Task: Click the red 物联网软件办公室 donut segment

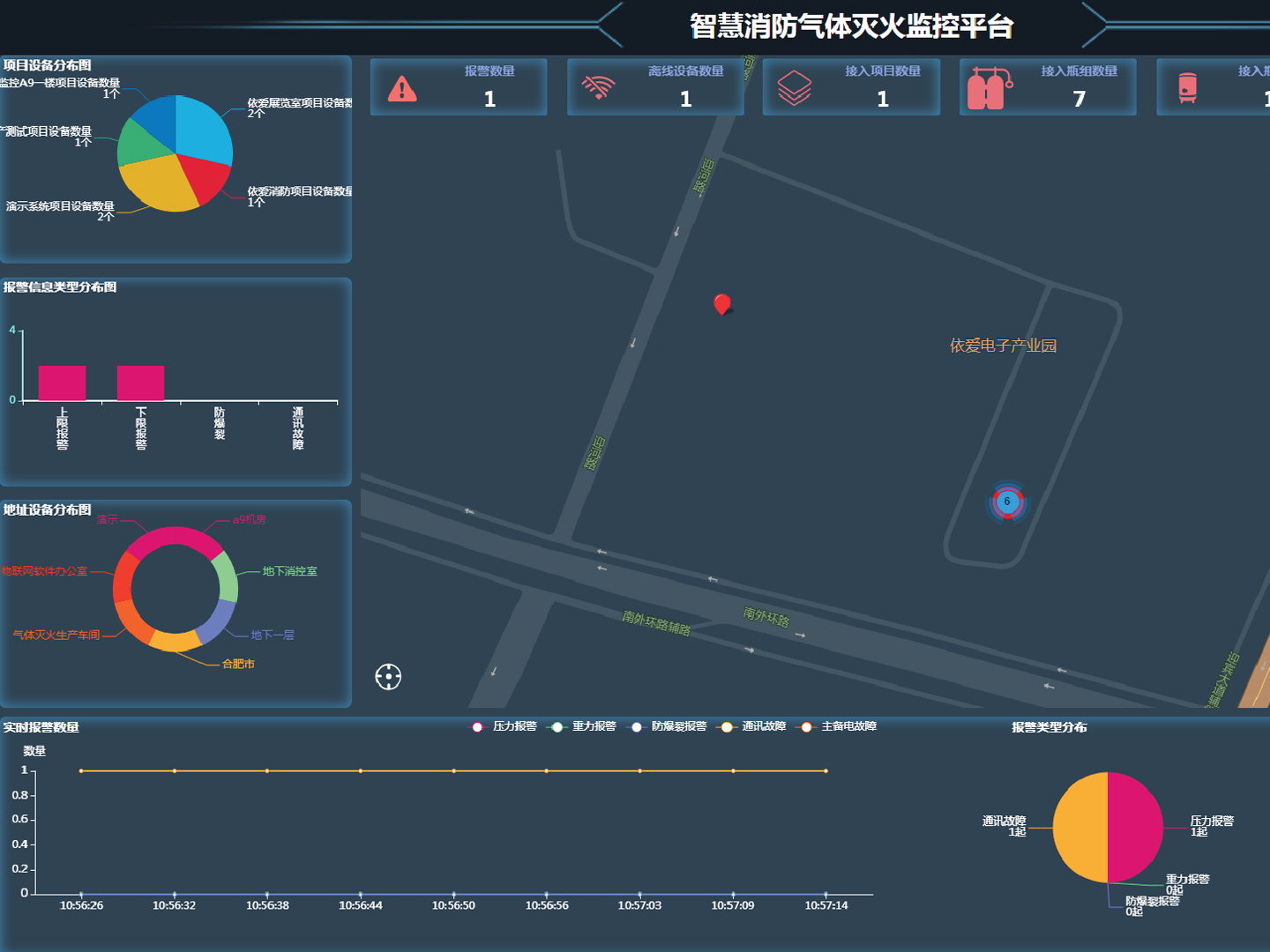Action: (123, 577)
